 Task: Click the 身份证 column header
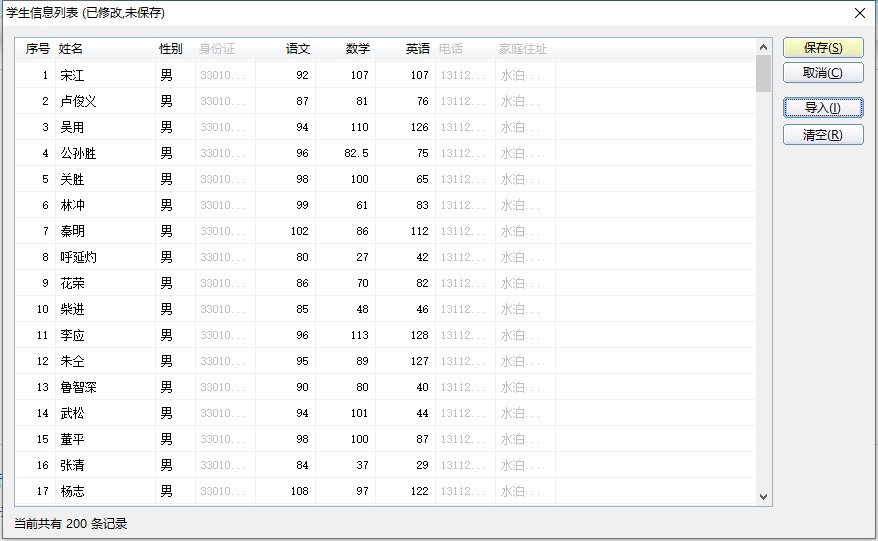pyautogui.click(x=217, y=49)
